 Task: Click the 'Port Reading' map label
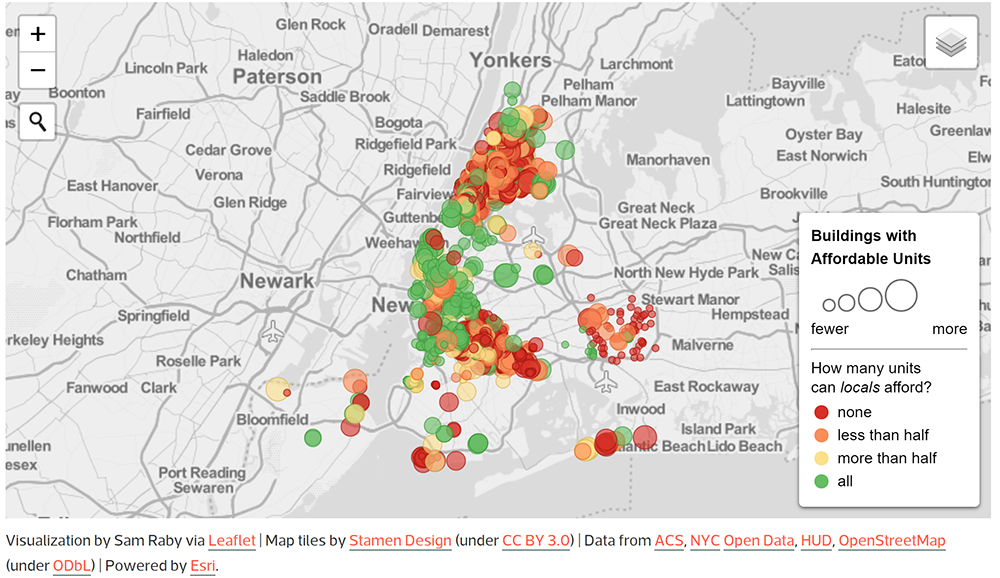202,473
